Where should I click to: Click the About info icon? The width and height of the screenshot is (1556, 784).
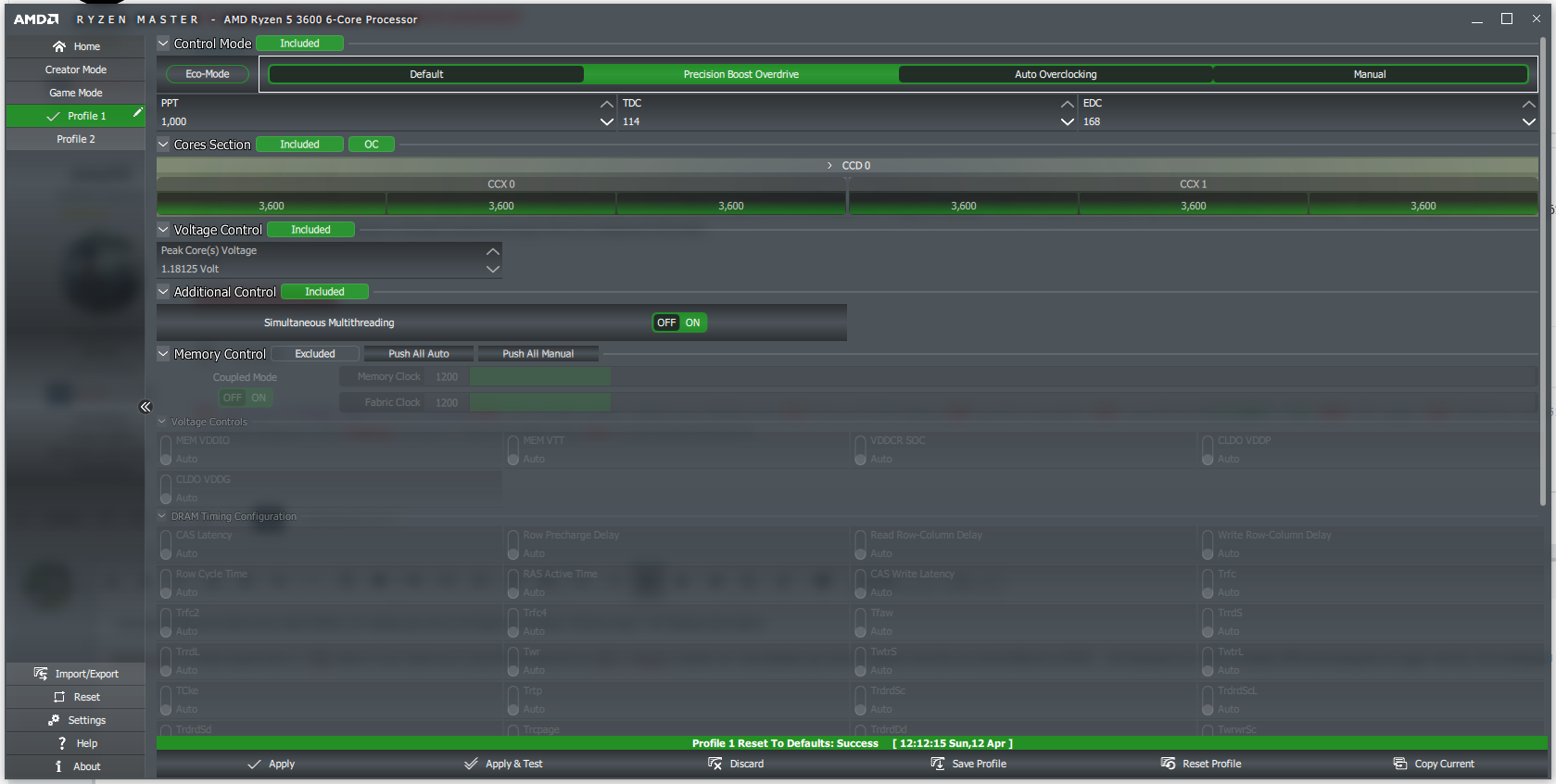pyautogui.click(x=58, y=766)
